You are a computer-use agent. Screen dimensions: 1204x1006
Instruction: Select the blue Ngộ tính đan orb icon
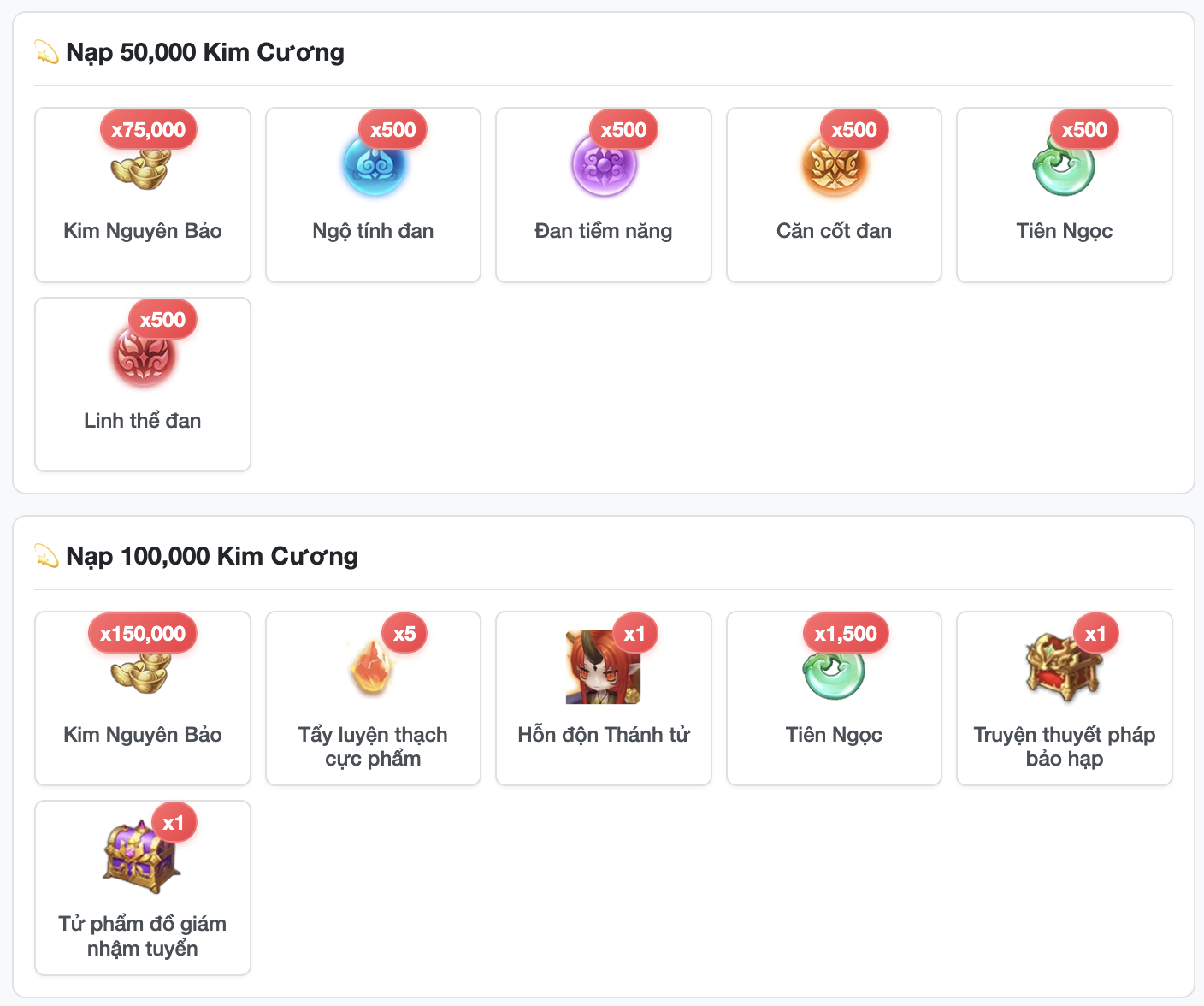pyautogui.click(x=373, y=164)
